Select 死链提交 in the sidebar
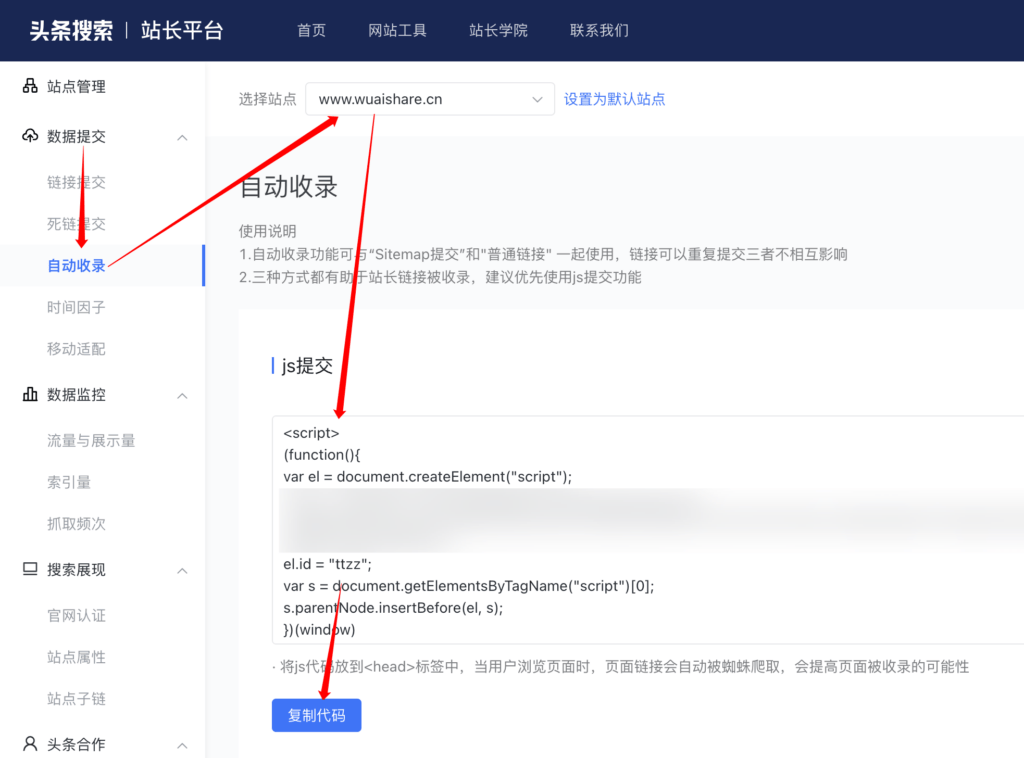1024x758 pixels. click(76, 224)
